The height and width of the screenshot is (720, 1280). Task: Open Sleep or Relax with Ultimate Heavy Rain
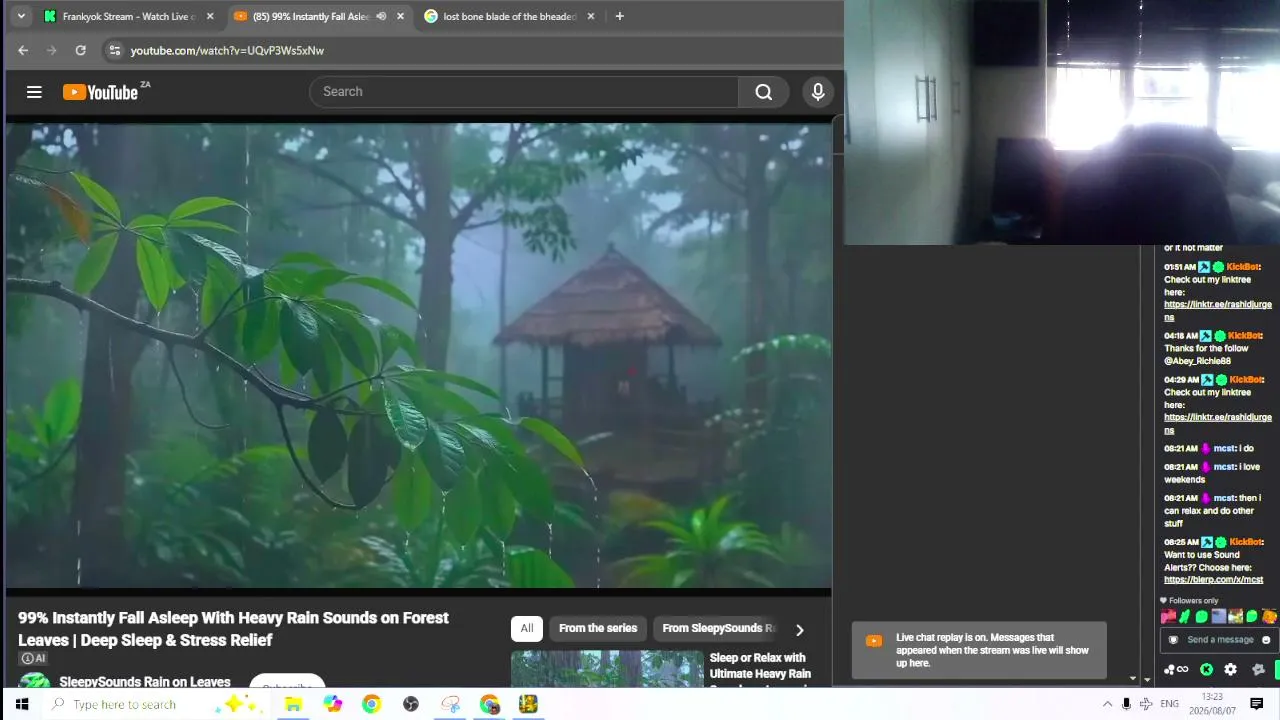tap(760, 666)
